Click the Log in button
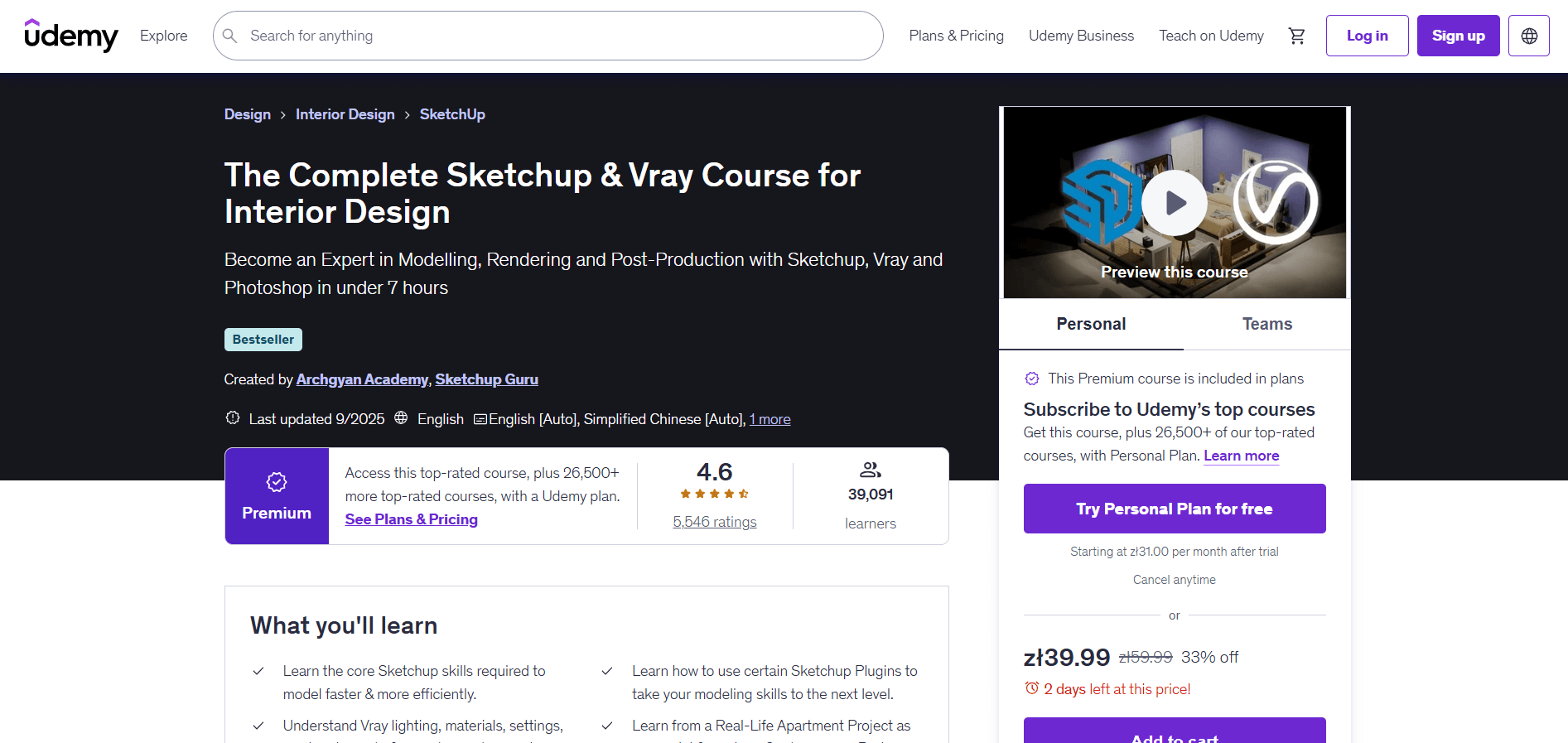 1367,36
